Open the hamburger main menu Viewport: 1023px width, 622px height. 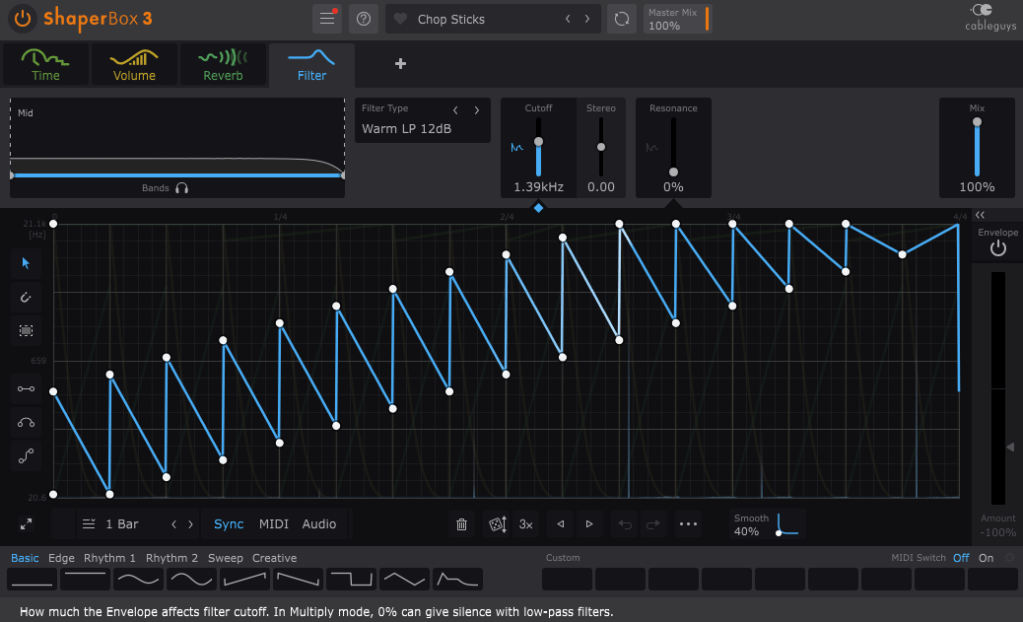click(x=326, y=19)
